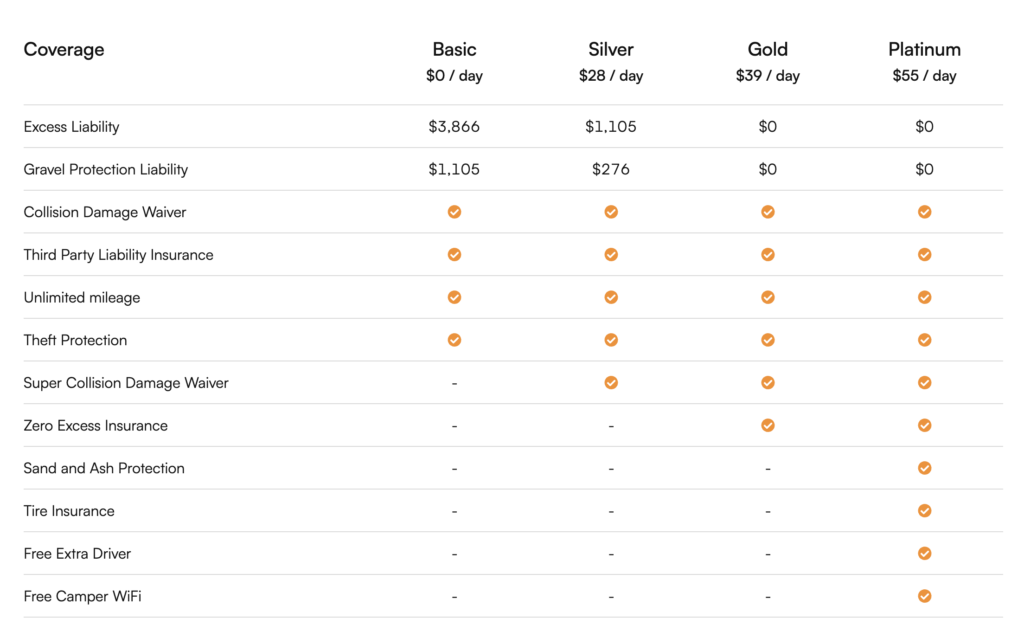Click Basic Excess Liability amount $3,866
Image resolution: width=1024 pixels, height=638 pixels.
(454, 127)
